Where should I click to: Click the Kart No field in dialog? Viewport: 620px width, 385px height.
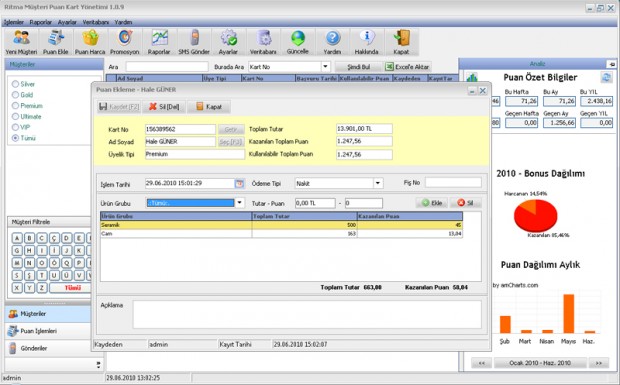click(180, 129)
